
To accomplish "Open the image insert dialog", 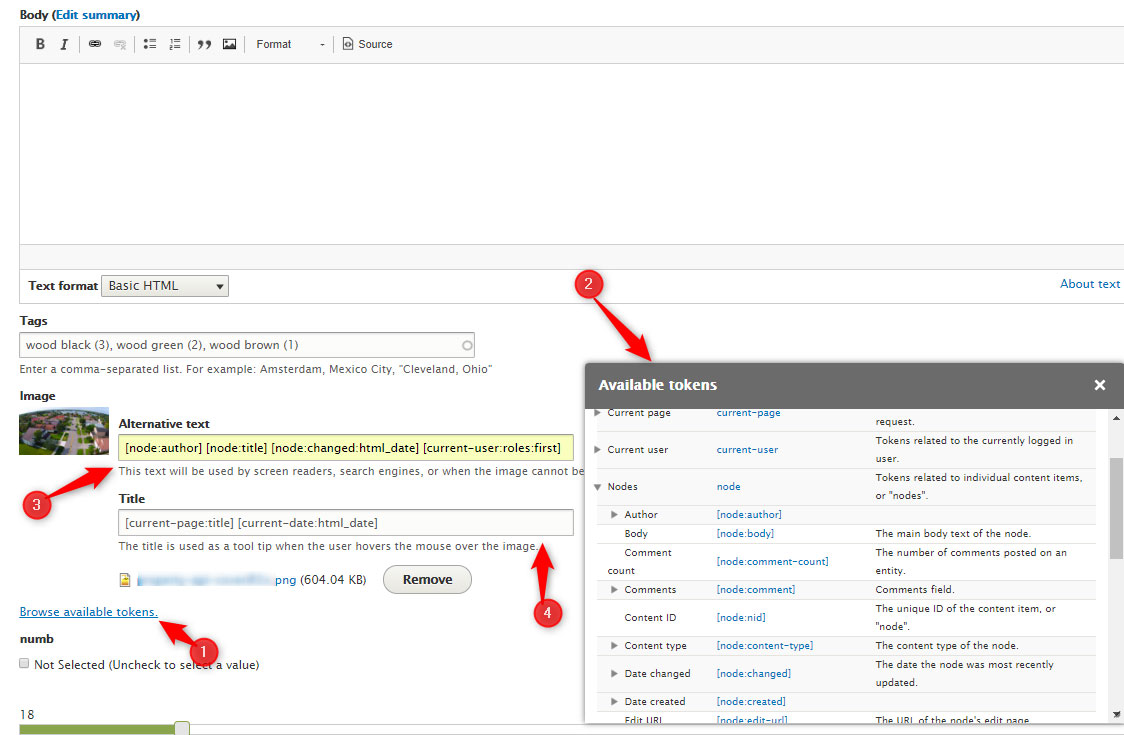I will coord(230,44).
